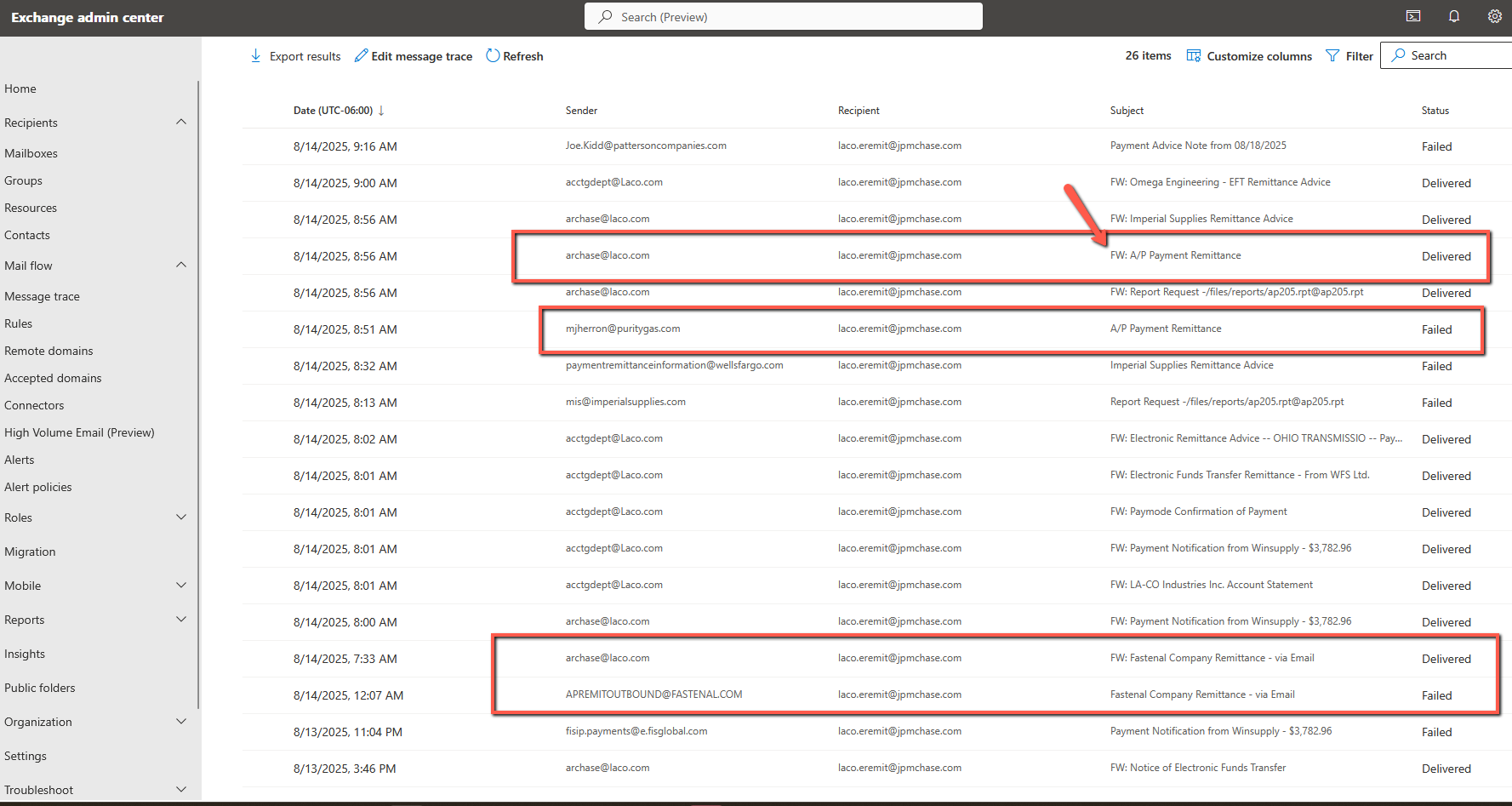Open settings gear in top bar
This screenshot has width=1512, height=806.
click(1494, 16)
